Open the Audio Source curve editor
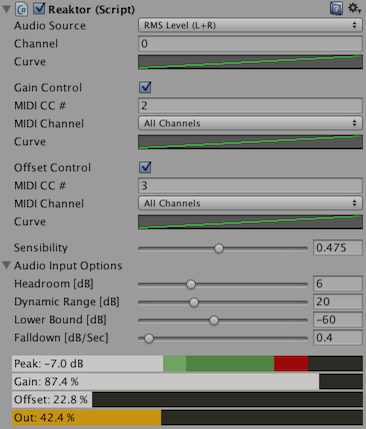 click(x=250, y=62)
